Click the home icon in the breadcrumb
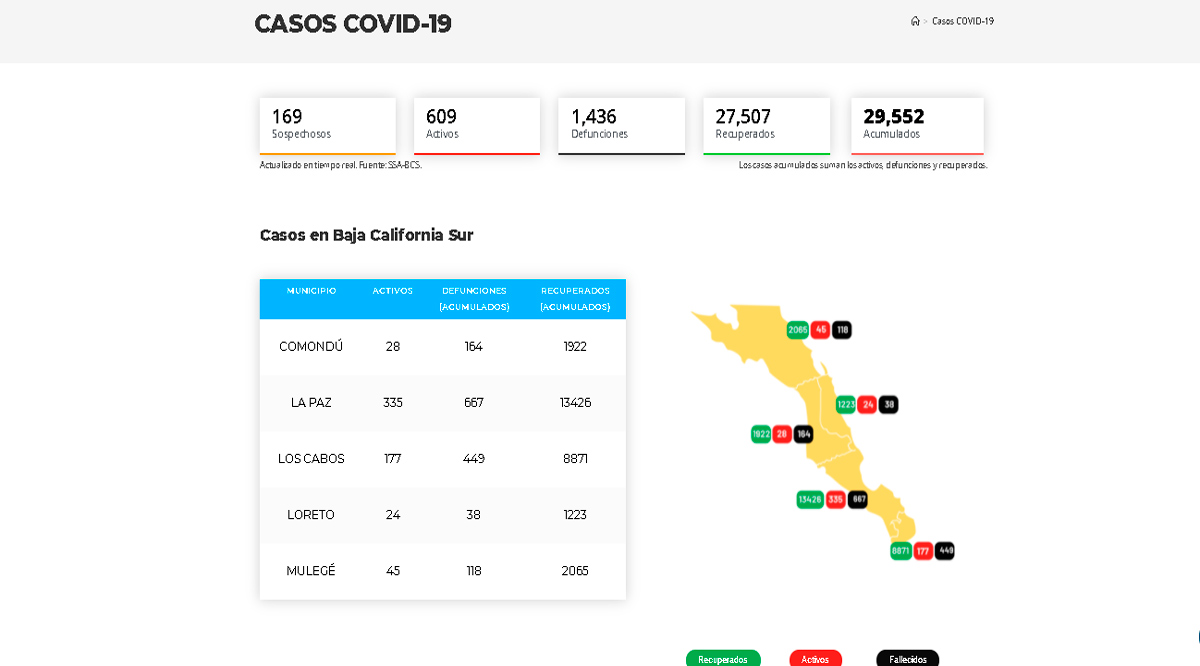Screen dimensions: 1200x666 tap(913, 20)
